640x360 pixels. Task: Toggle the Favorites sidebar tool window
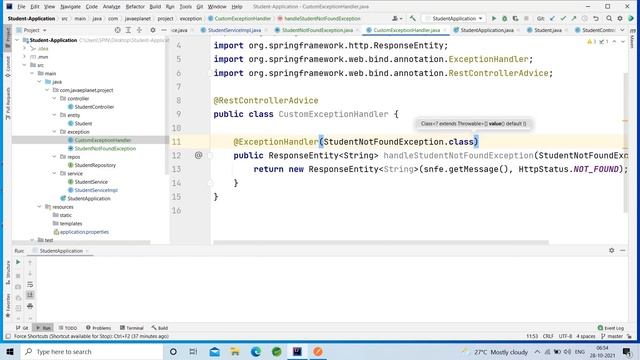point(8,305)
